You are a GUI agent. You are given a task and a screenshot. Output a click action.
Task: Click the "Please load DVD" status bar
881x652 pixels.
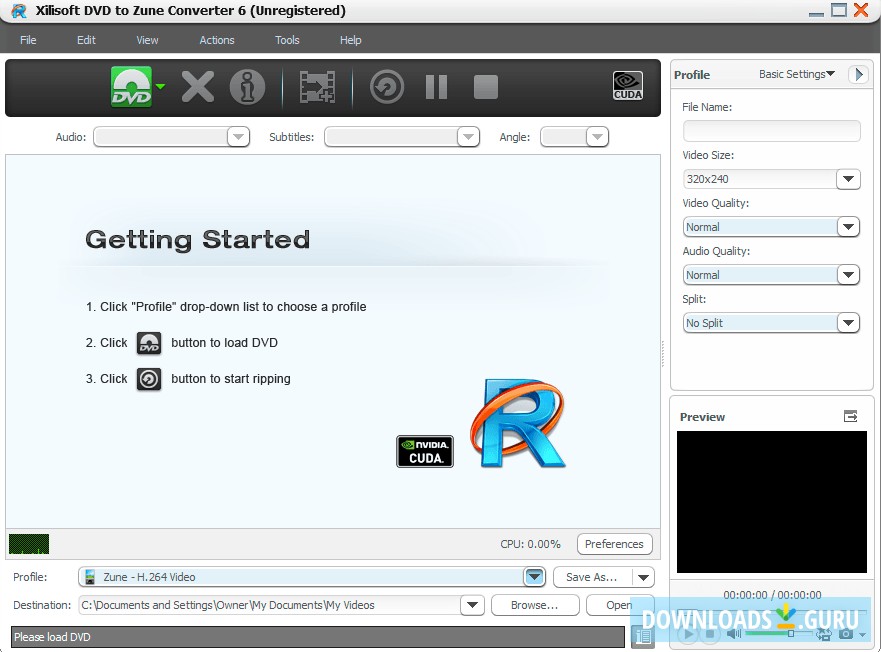point(317,637)
